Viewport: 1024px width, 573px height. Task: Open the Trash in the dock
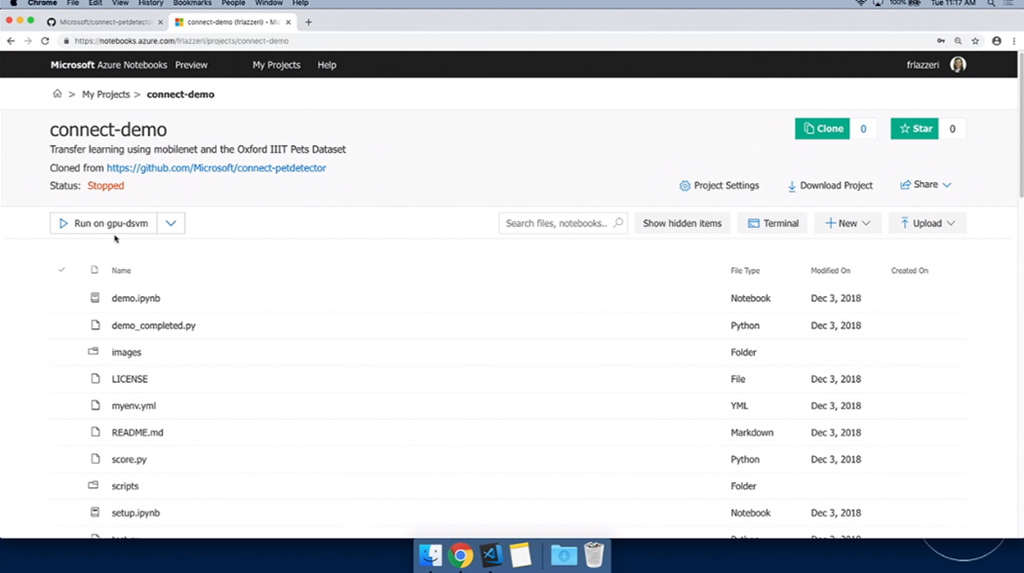594,555
